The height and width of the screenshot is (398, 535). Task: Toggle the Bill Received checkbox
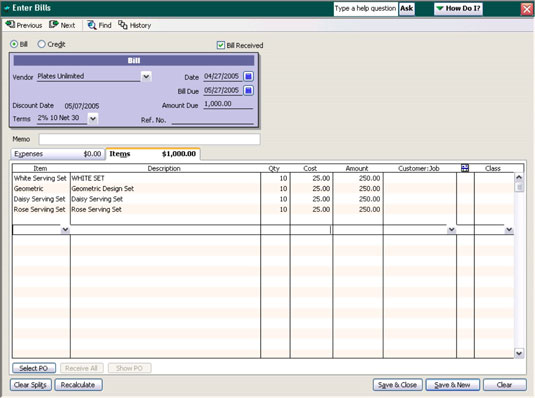pyautogui.click(x=221, y=45)
